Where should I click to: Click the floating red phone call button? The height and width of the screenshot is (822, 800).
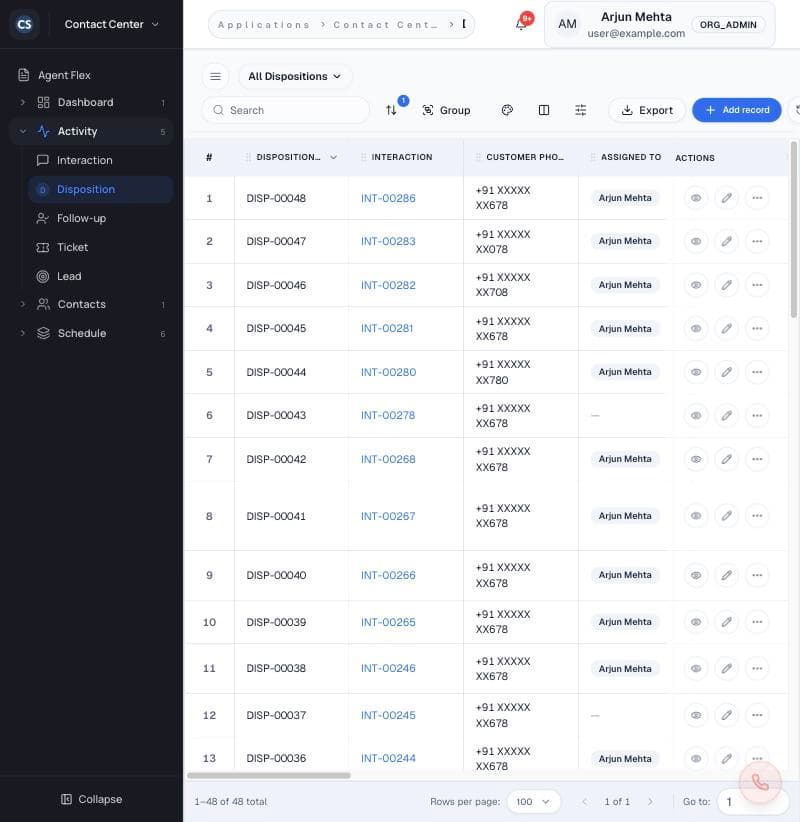click(760, 783)
